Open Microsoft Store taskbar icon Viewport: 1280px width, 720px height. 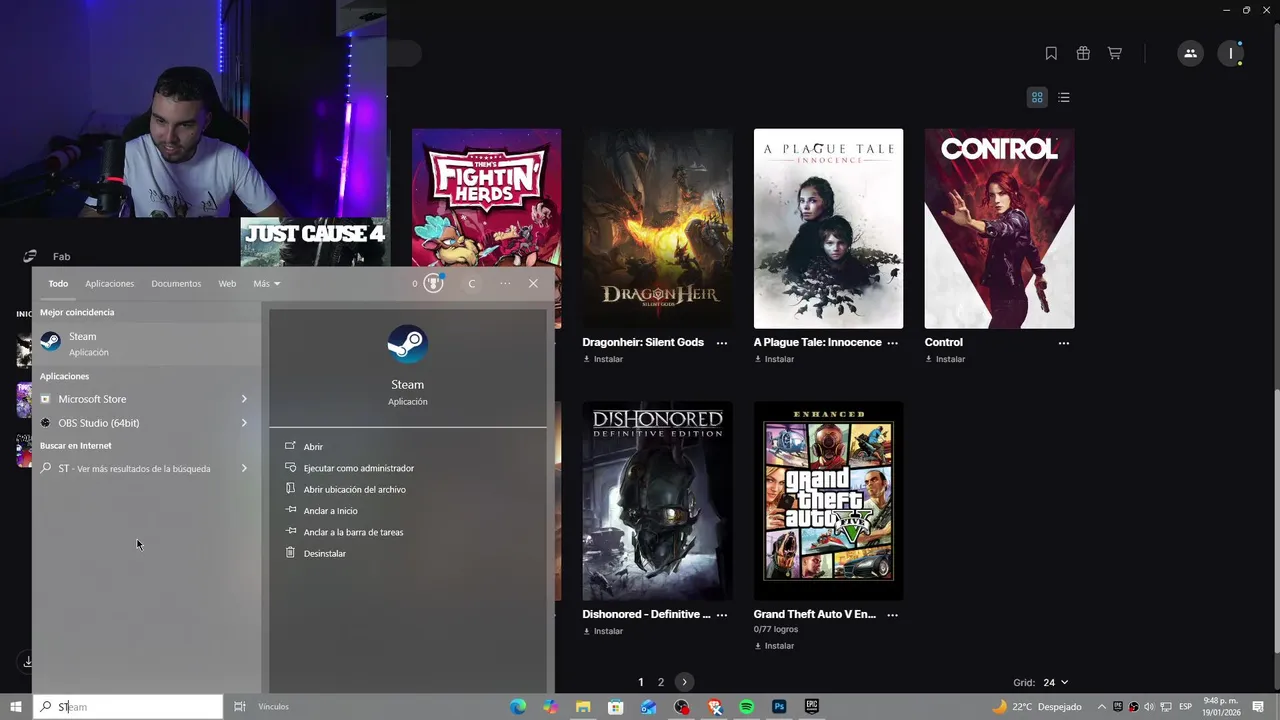tap(616, 707)
